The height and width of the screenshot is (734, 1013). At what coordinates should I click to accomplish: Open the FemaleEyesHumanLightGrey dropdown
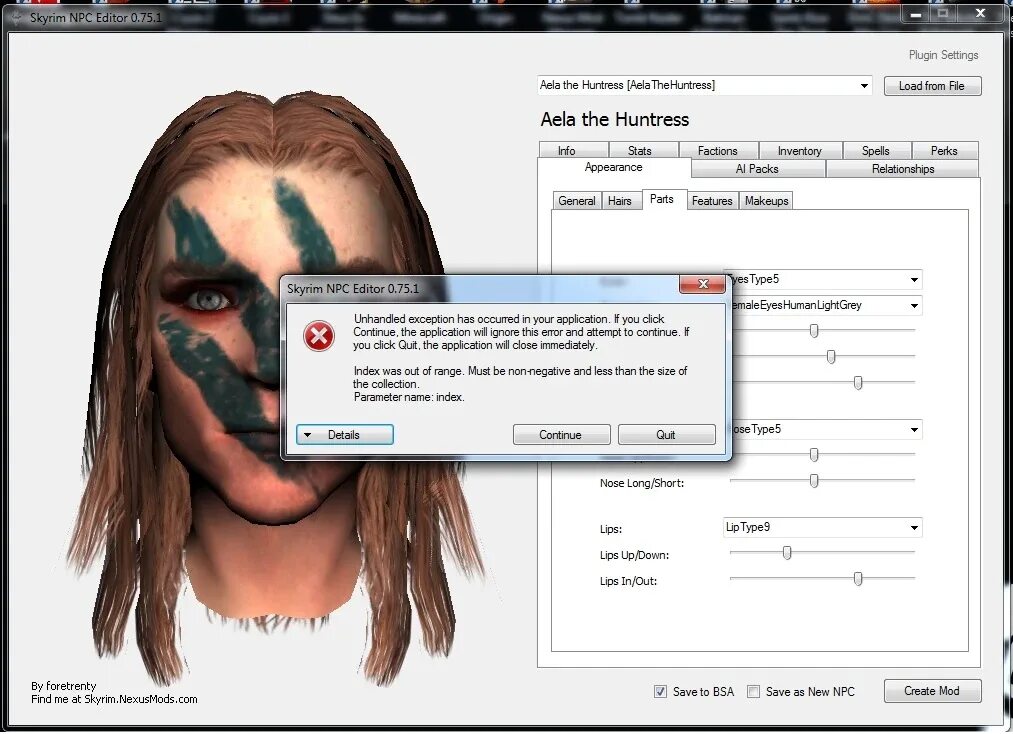point(914,306)
